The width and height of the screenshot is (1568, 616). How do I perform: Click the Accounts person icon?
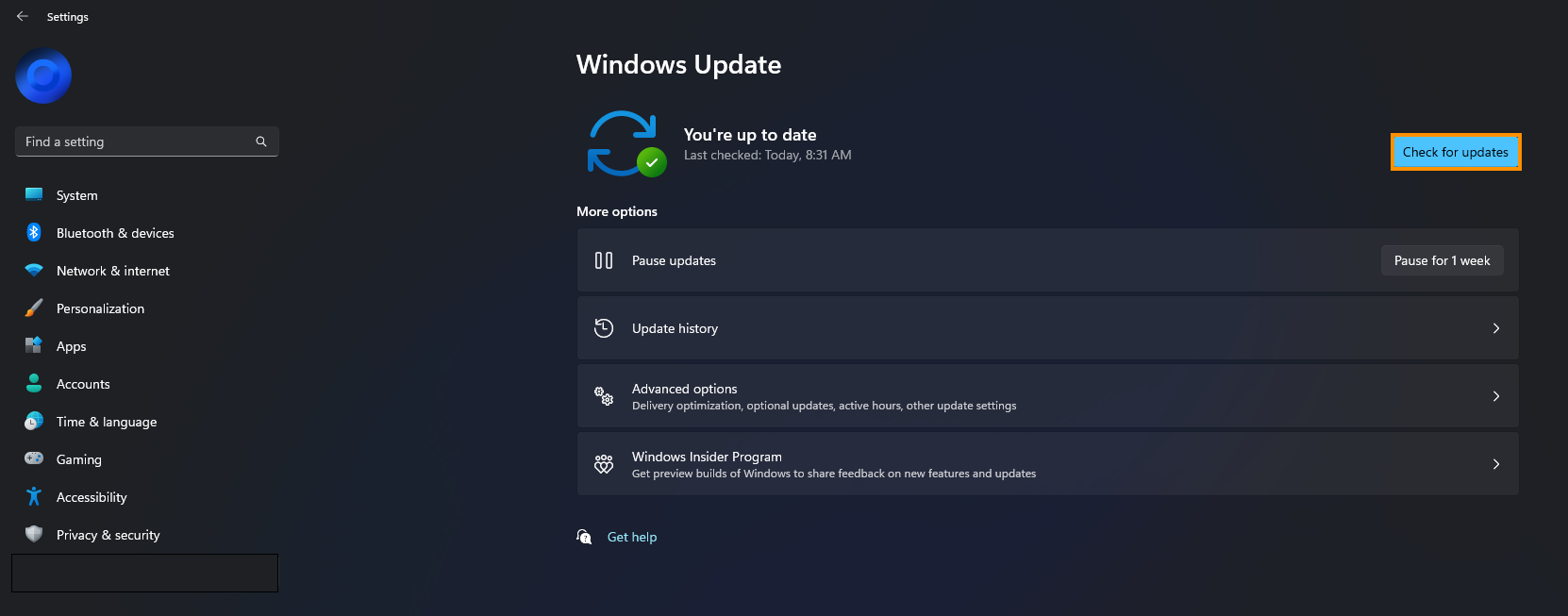click(x=34, y=383)
